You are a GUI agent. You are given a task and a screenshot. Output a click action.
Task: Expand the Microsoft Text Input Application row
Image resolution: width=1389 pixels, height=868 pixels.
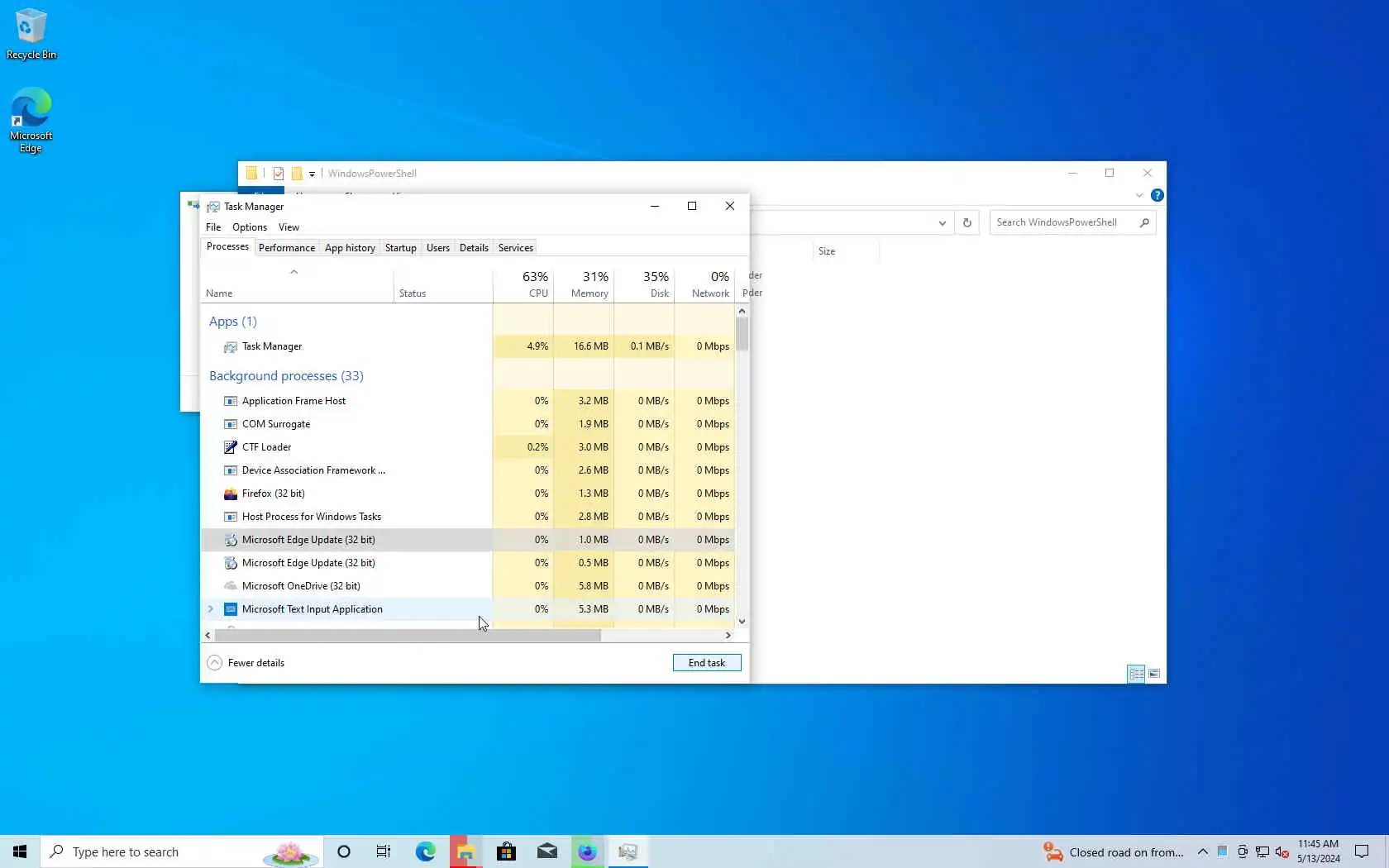[x=211, y=609]
